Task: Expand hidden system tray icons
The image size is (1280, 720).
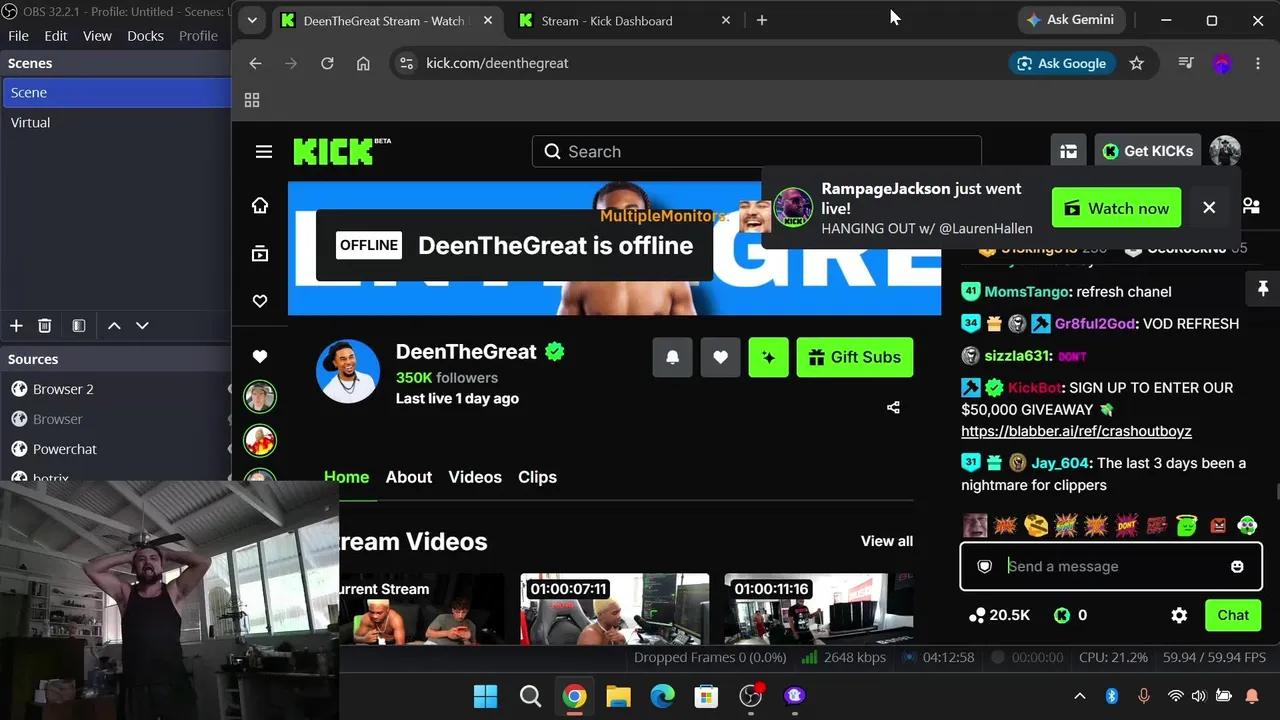Action: (x=1079, y=696)
